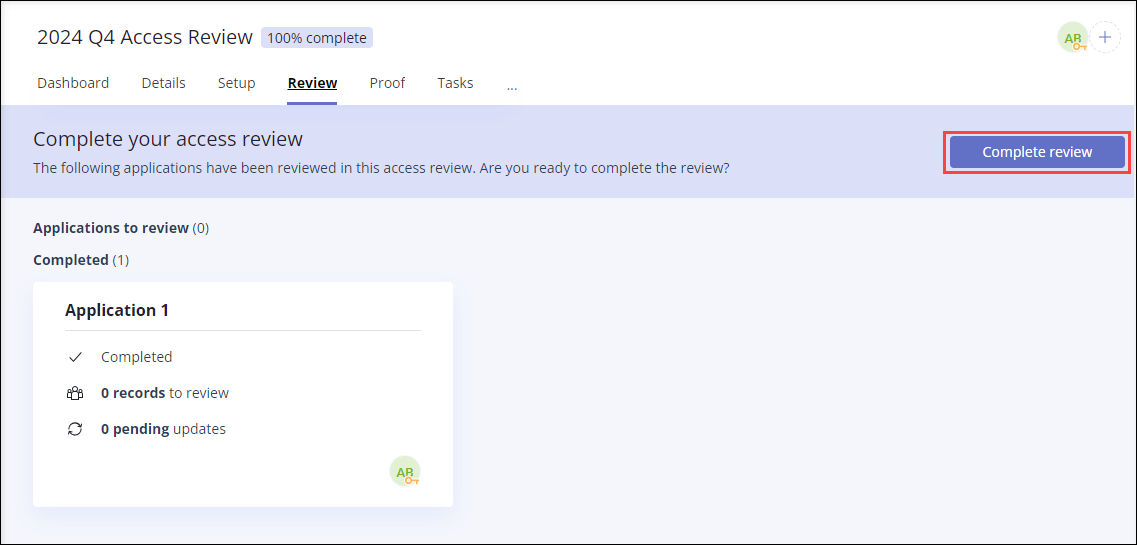This screenshot has height=545, width=1137.
Task: Click the people icon beside records to review
Action: point(75,394)
